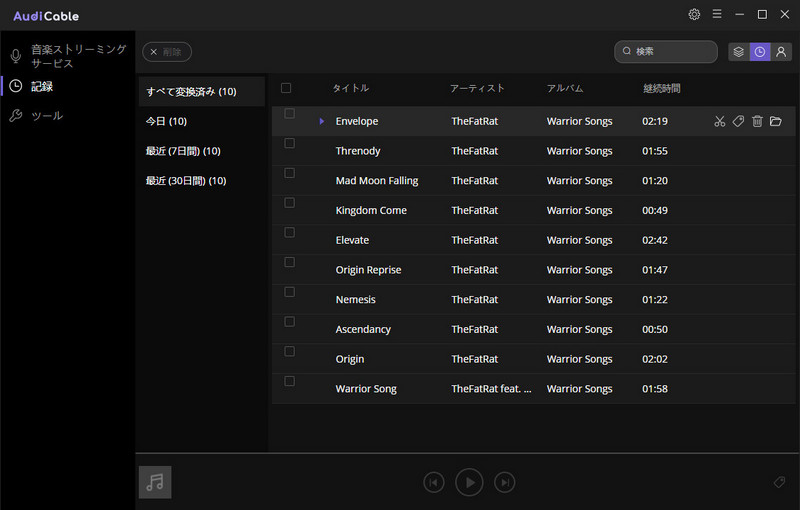Screen dimensions: 800x510
Task: Check the box for the Nemesis track
Action: (289, 292)
